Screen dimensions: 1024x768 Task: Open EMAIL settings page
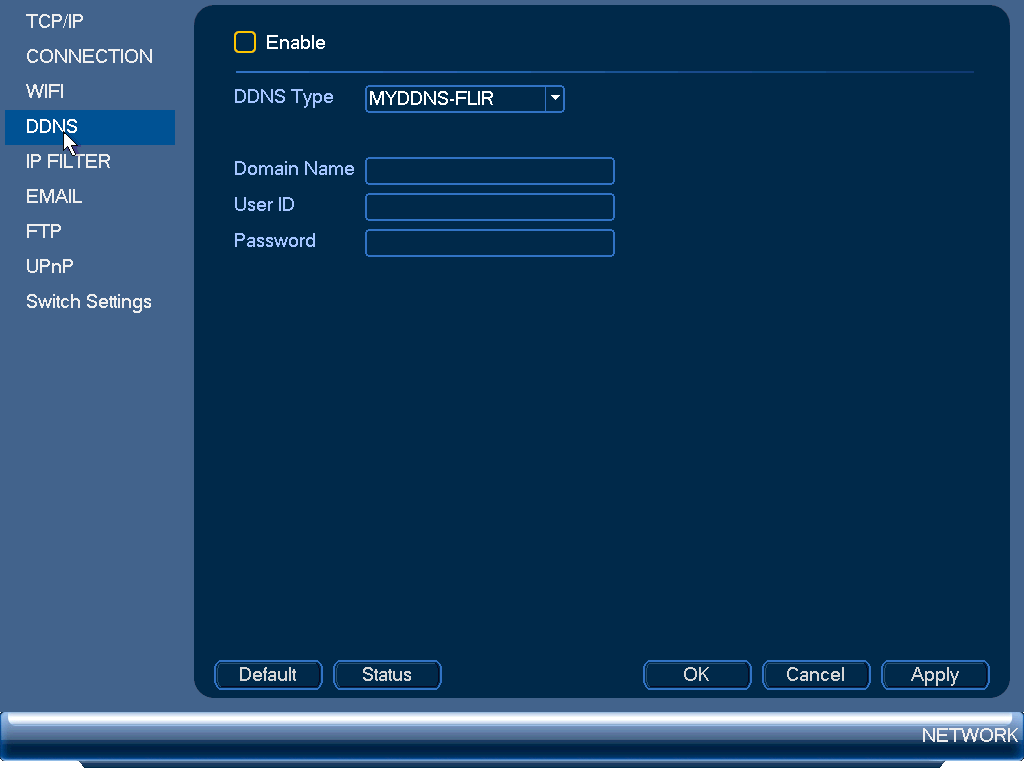54,197
